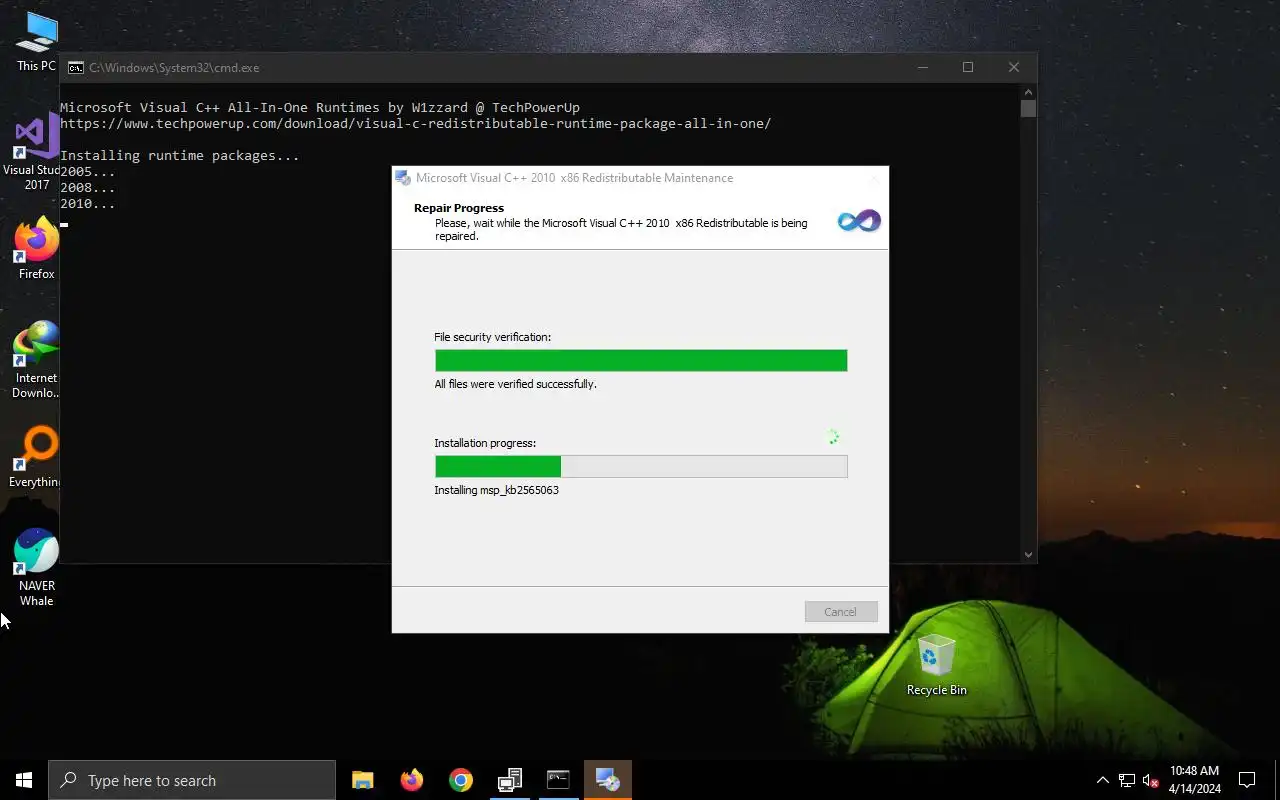
Task: Click the Installation progress bar
Action: [641, 466]
